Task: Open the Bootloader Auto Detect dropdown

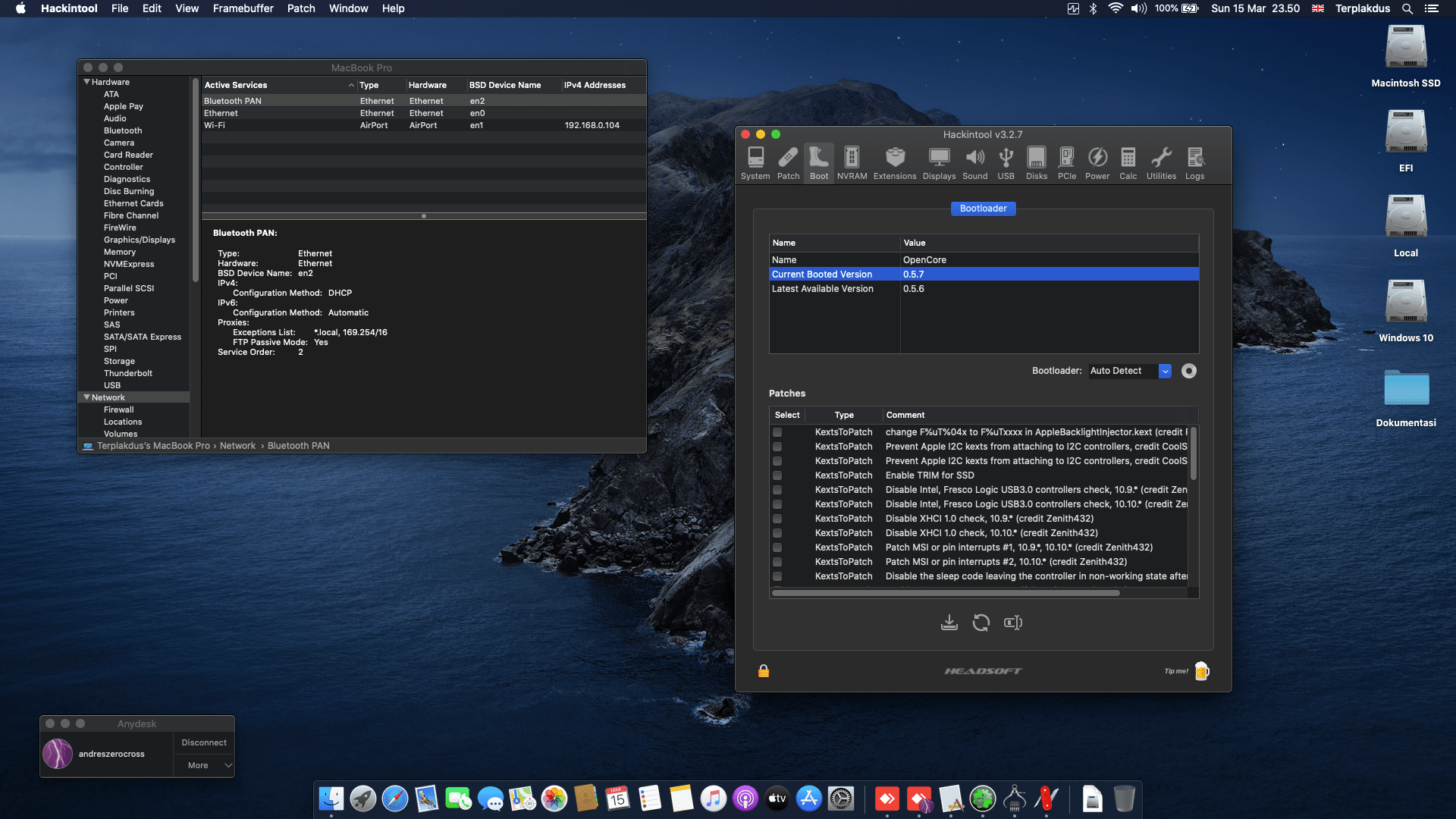Action: click(x=1131, y=371)
